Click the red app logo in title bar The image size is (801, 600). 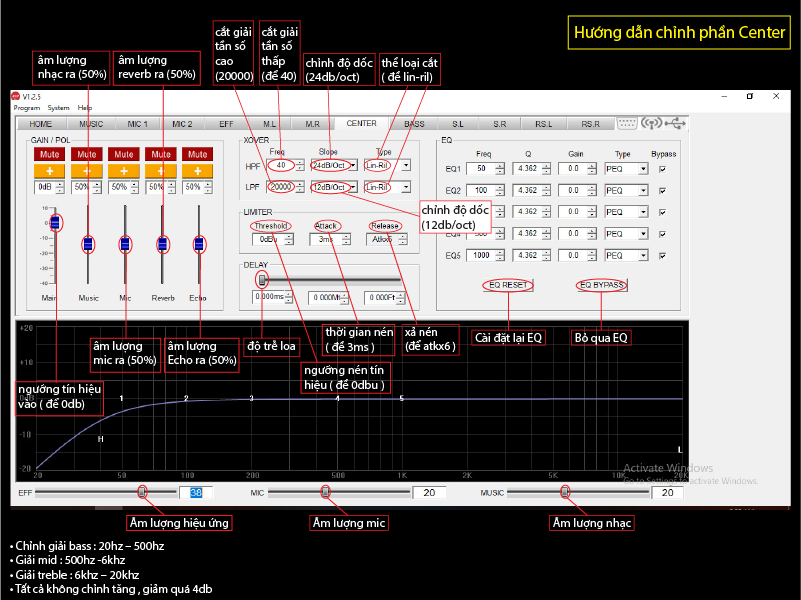click(x=16, y=96)
